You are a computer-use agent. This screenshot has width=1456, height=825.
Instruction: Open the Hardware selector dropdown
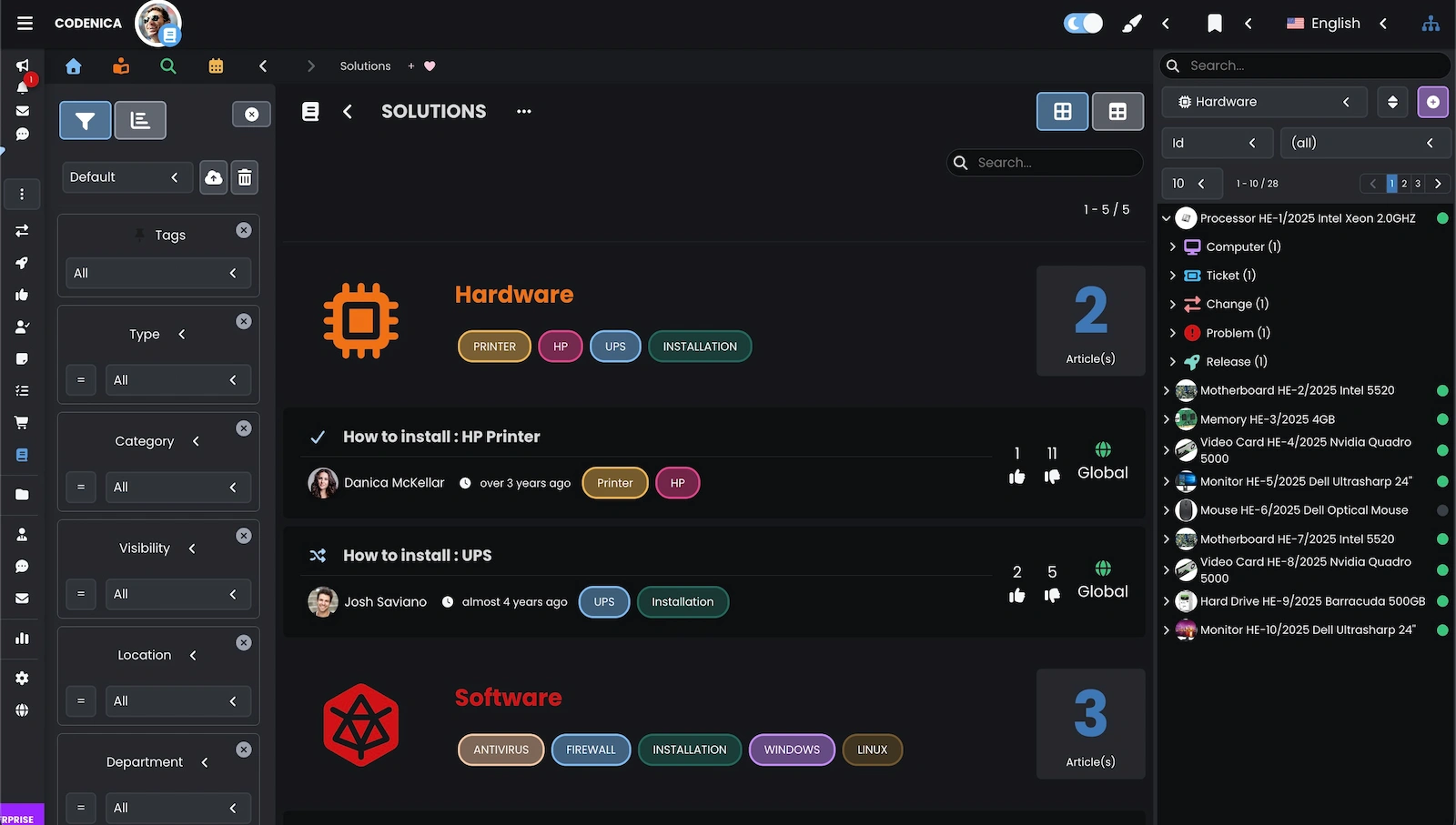(1264, 102)
